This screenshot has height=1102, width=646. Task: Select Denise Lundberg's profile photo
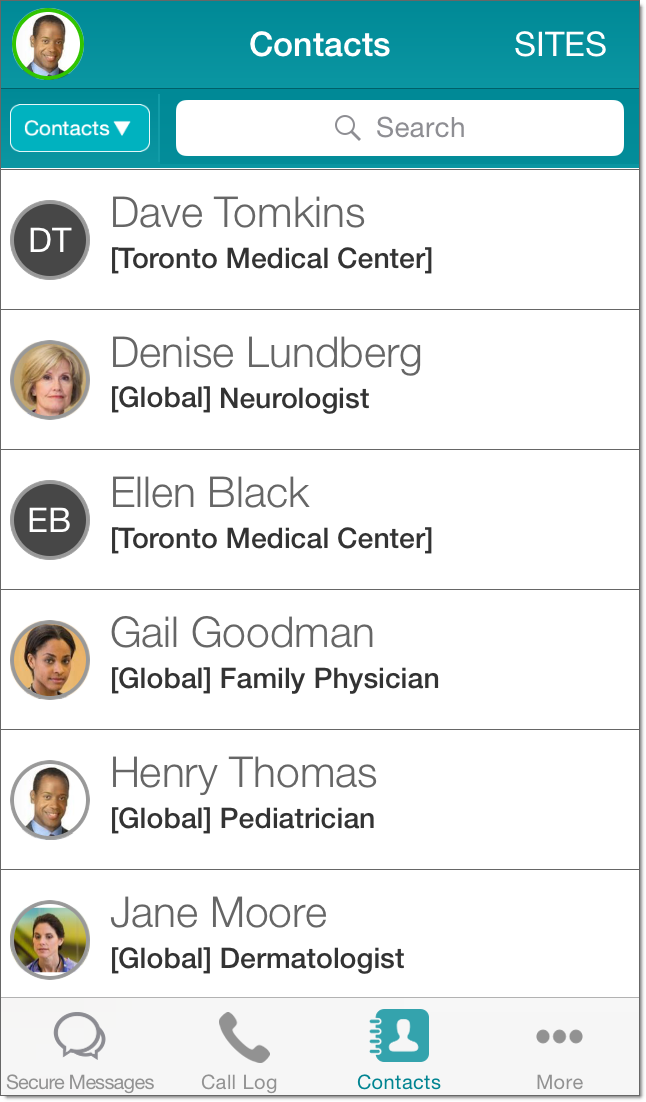coord(50,380)
